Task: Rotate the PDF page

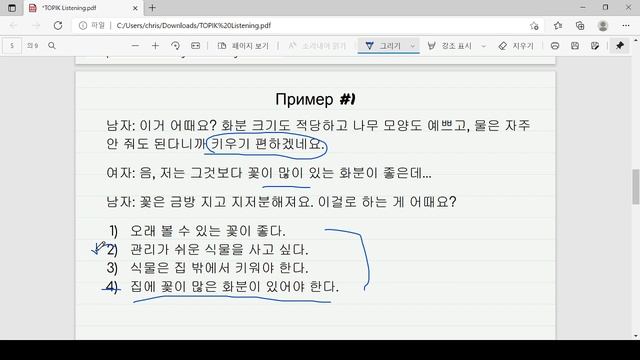Action: pos(176,46)
